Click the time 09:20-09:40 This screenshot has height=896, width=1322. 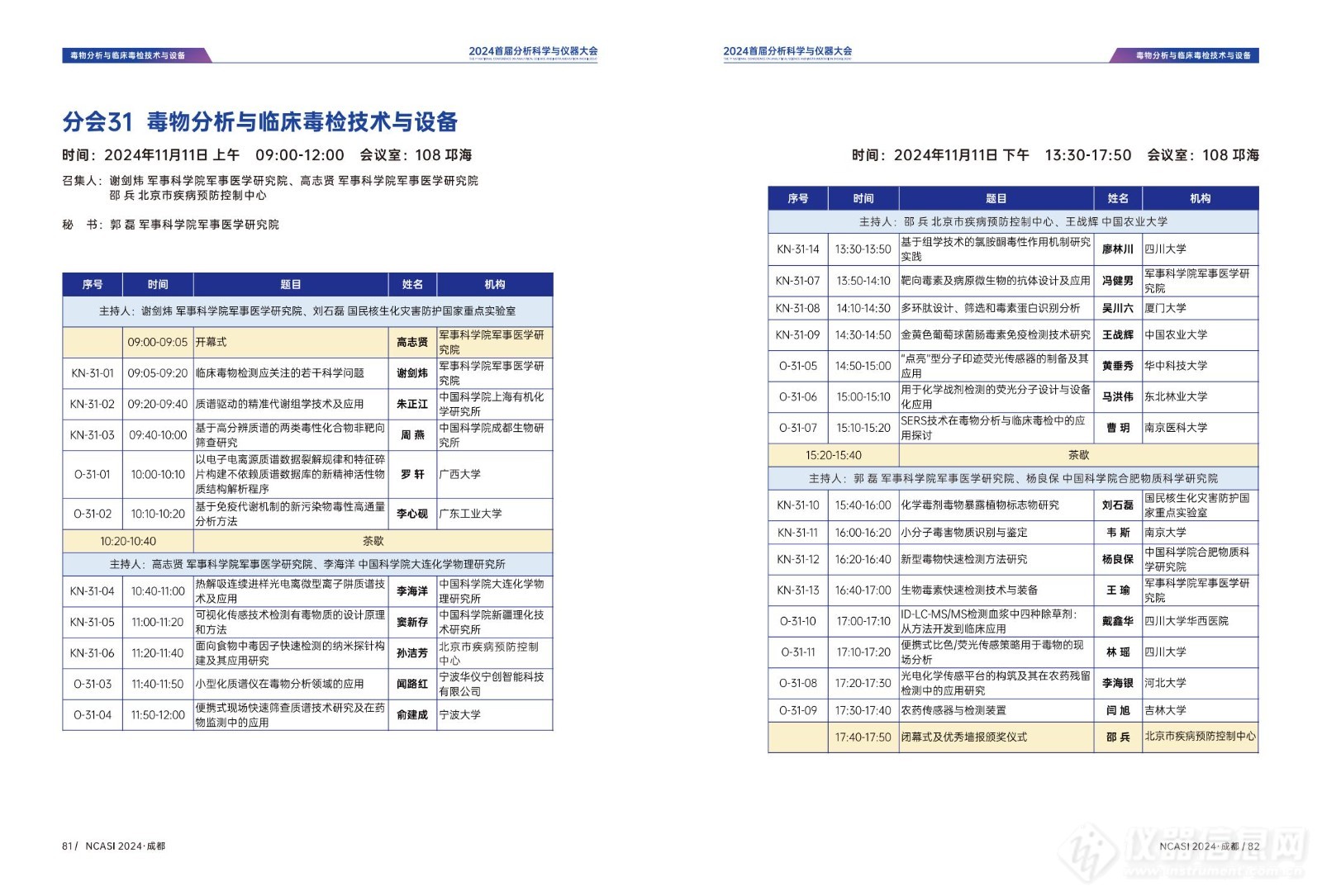tap(158, 404)
